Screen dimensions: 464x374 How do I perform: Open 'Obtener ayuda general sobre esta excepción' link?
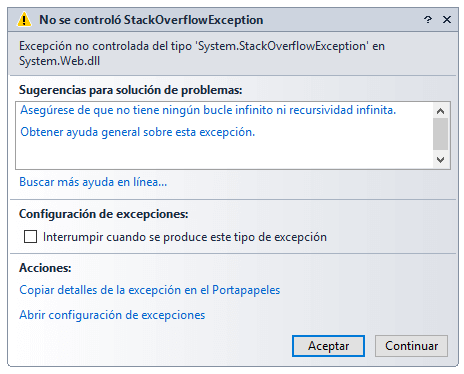tap(138, 132)
